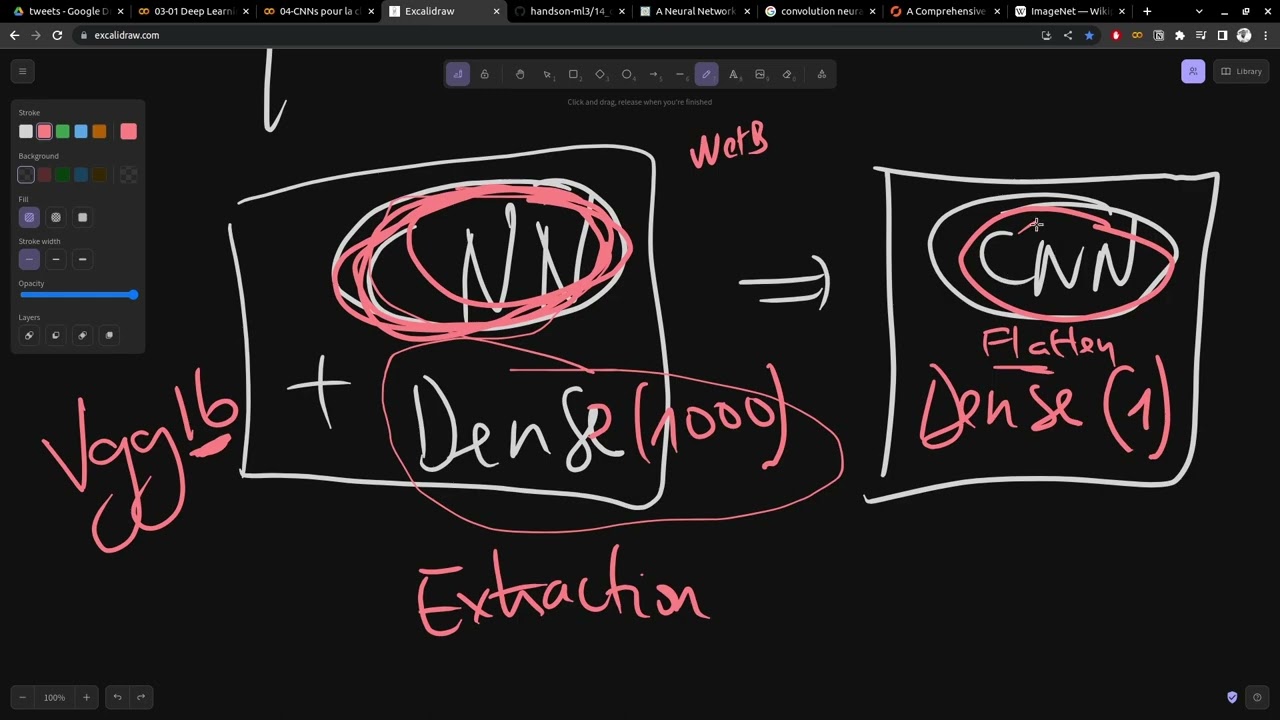Open Chrome extensions puzzle icon
The image size is (1280, 720).
[x=1180, y=35]
